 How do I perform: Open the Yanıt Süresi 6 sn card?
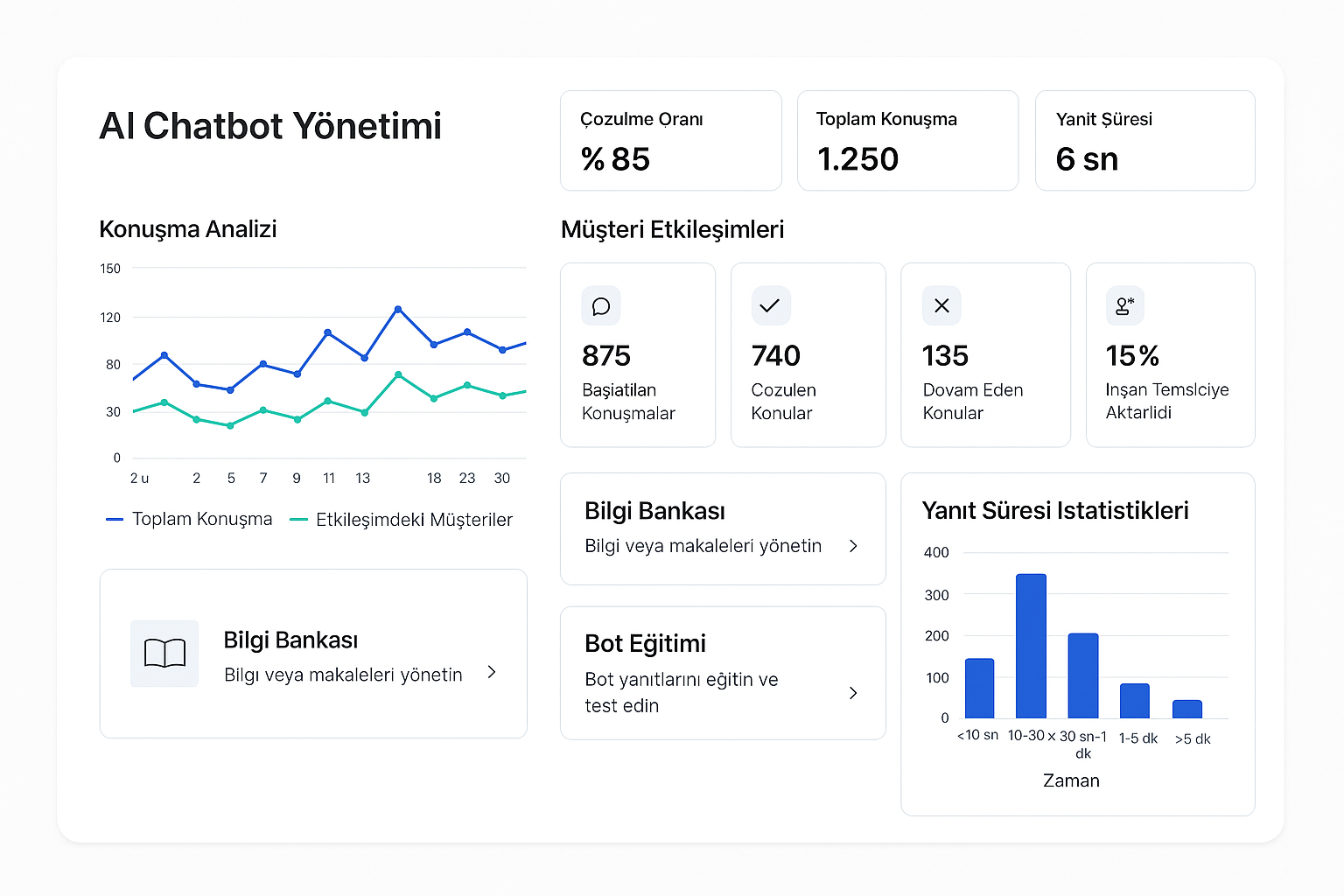click(1144, 141)
